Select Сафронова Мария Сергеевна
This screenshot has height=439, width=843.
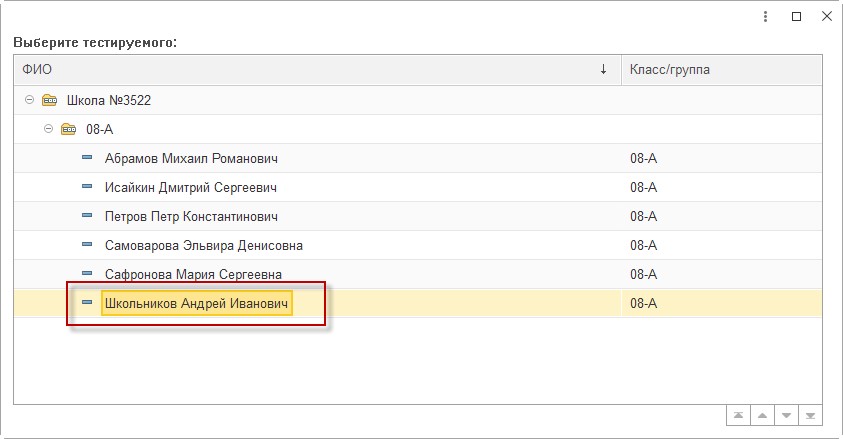pyautogui.click(x=193, y=275)
